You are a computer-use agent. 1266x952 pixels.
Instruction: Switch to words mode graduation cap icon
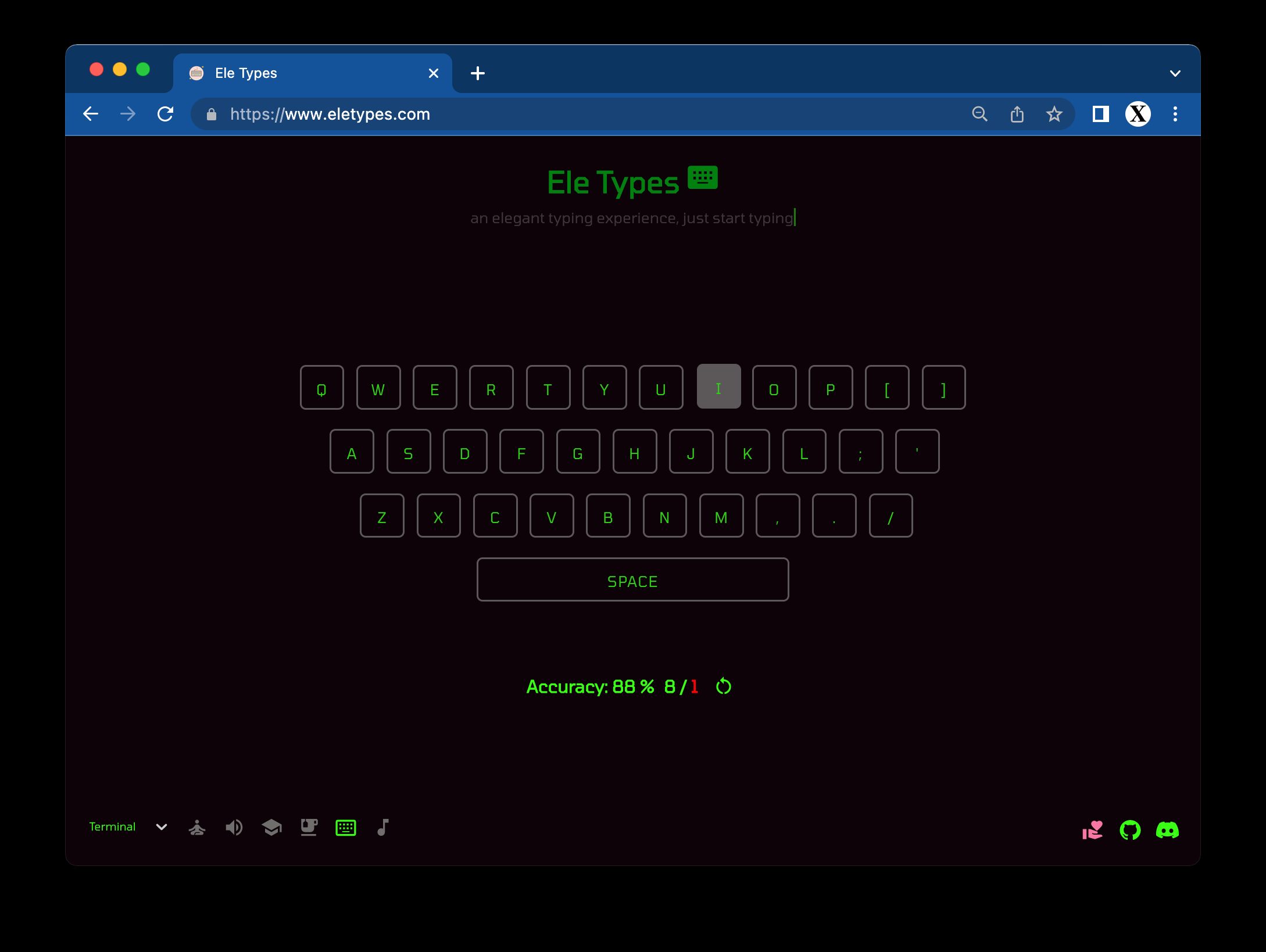(271, 827)
